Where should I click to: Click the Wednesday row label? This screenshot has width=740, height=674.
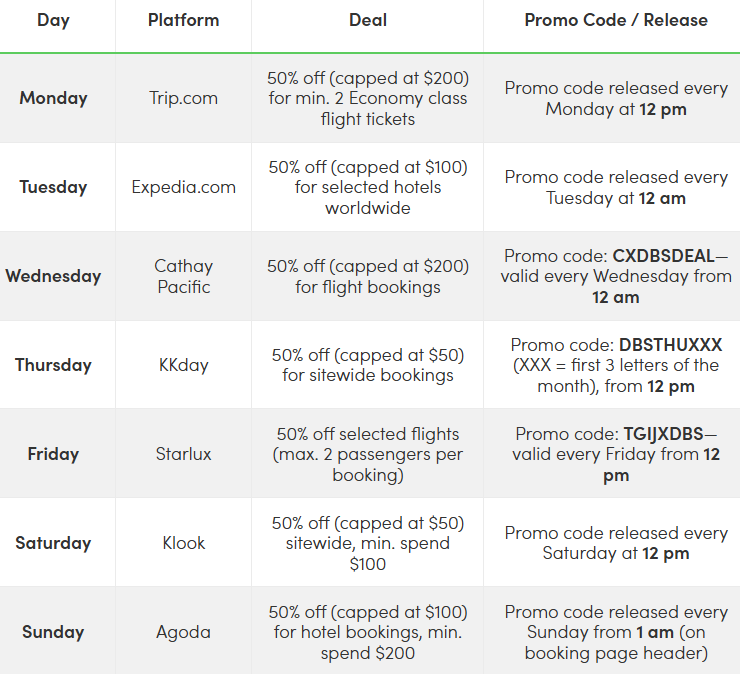pyautogui.click(x=53, y=276)
